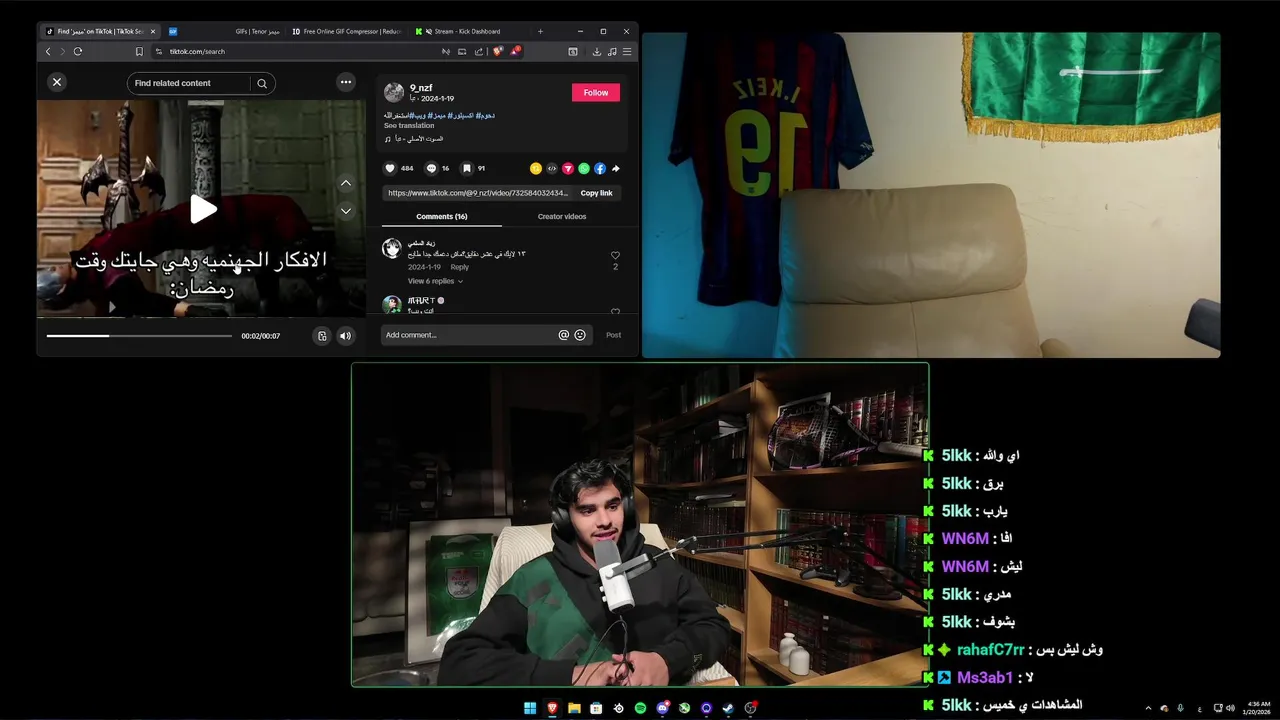Click the yellow repost share icon
This screenshot has width=1280, height=720.
(x=536, y=168)
